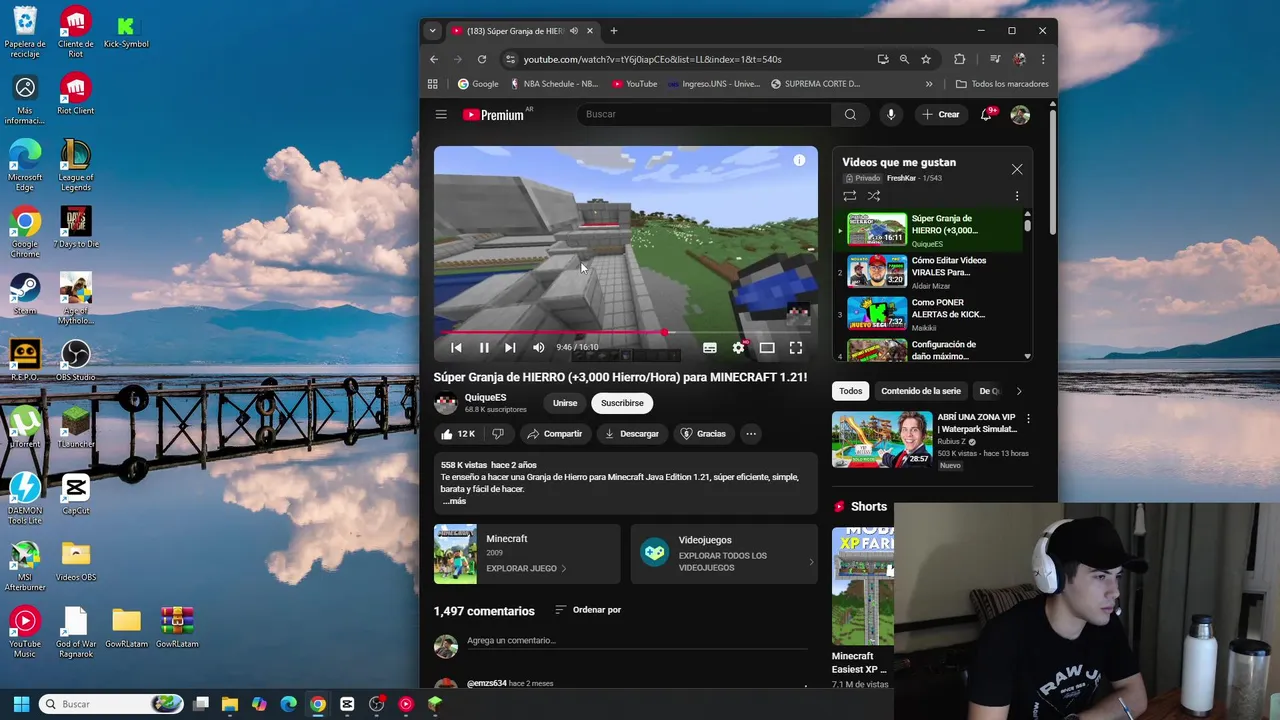Toggle playlist loop icon
The image size is (1280, 720).
coord(850,196)
